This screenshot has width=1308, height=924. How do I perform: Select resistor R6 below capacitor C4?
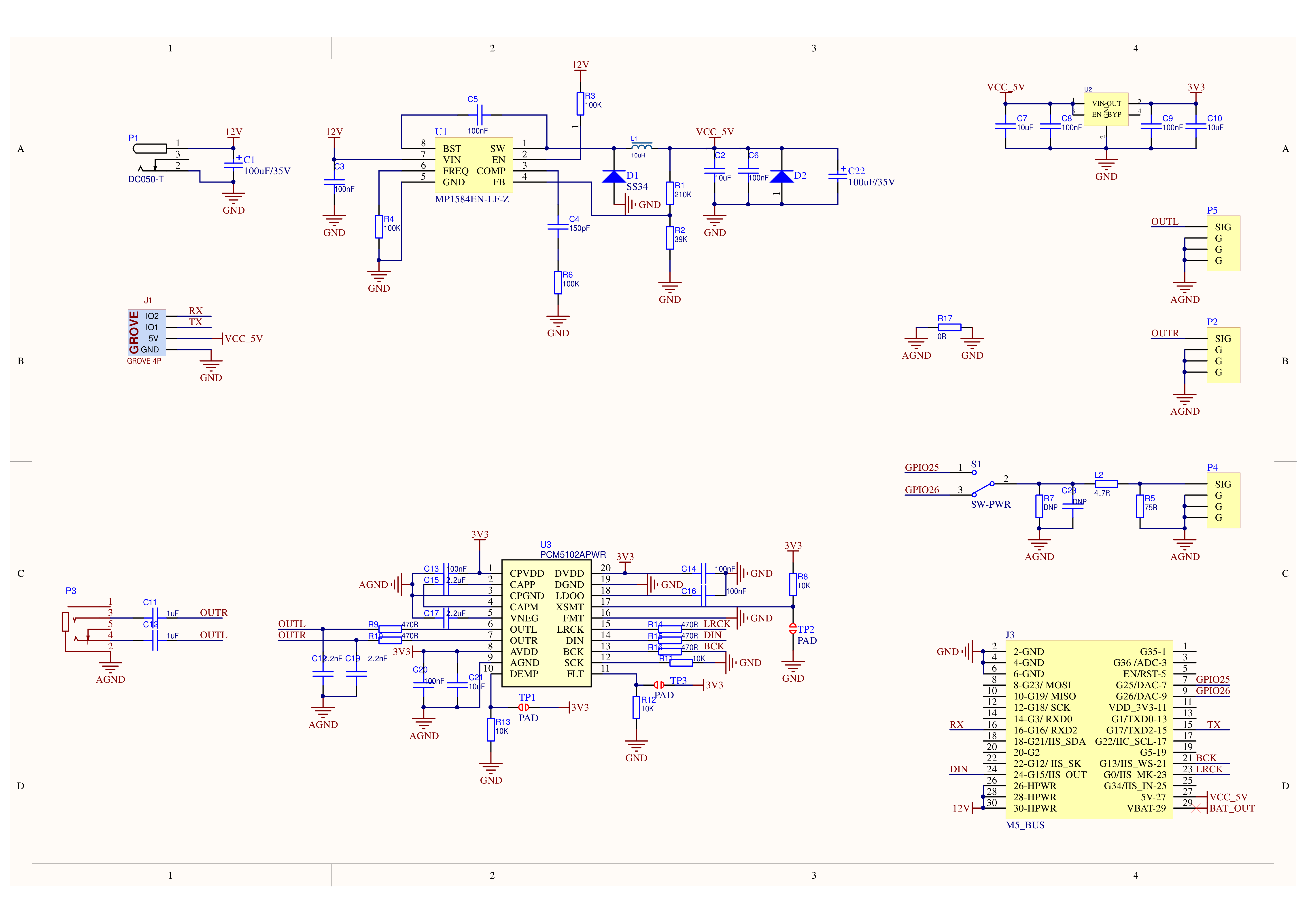pos(558,283)
